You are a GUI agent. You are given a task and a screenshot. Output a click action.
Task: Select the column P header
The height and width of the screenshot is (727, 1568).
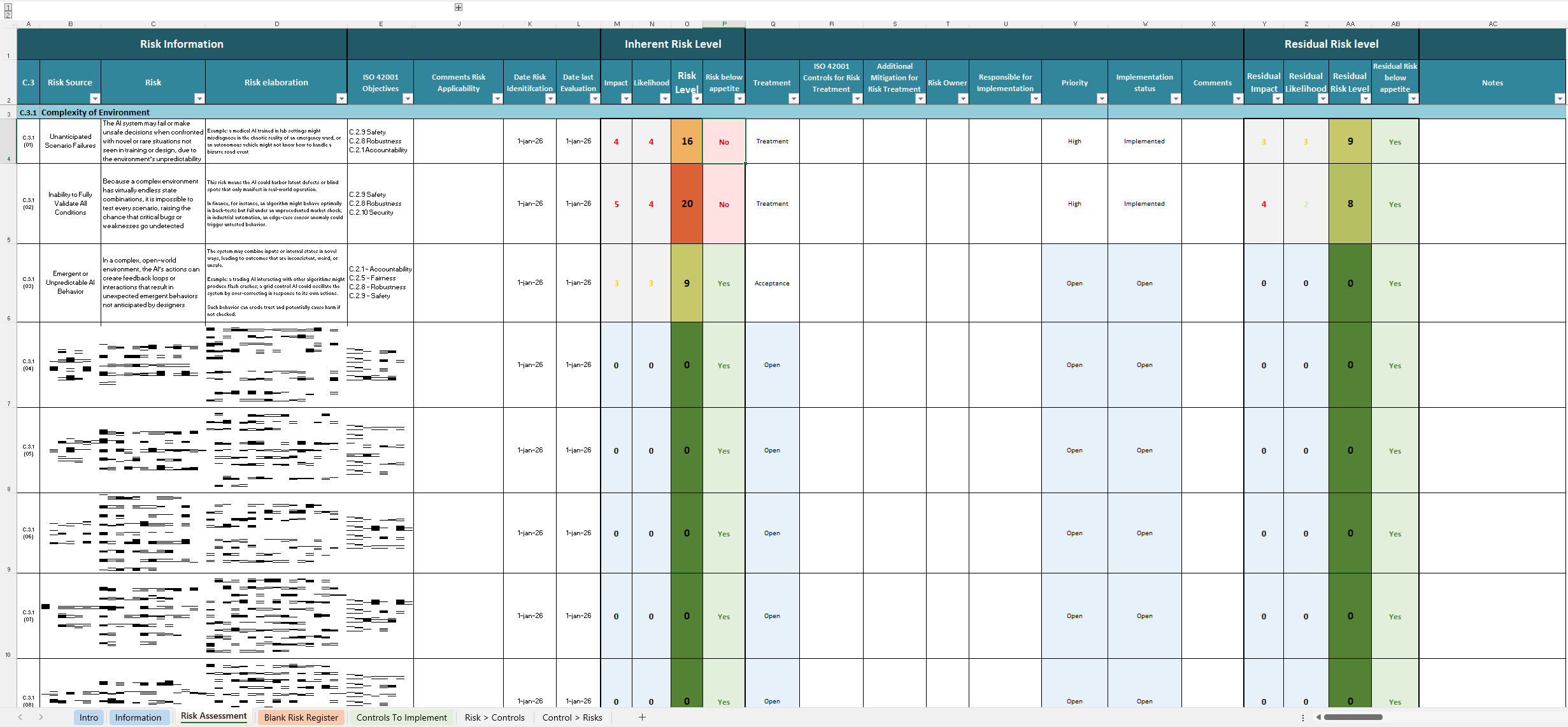[x=723, y=24]
